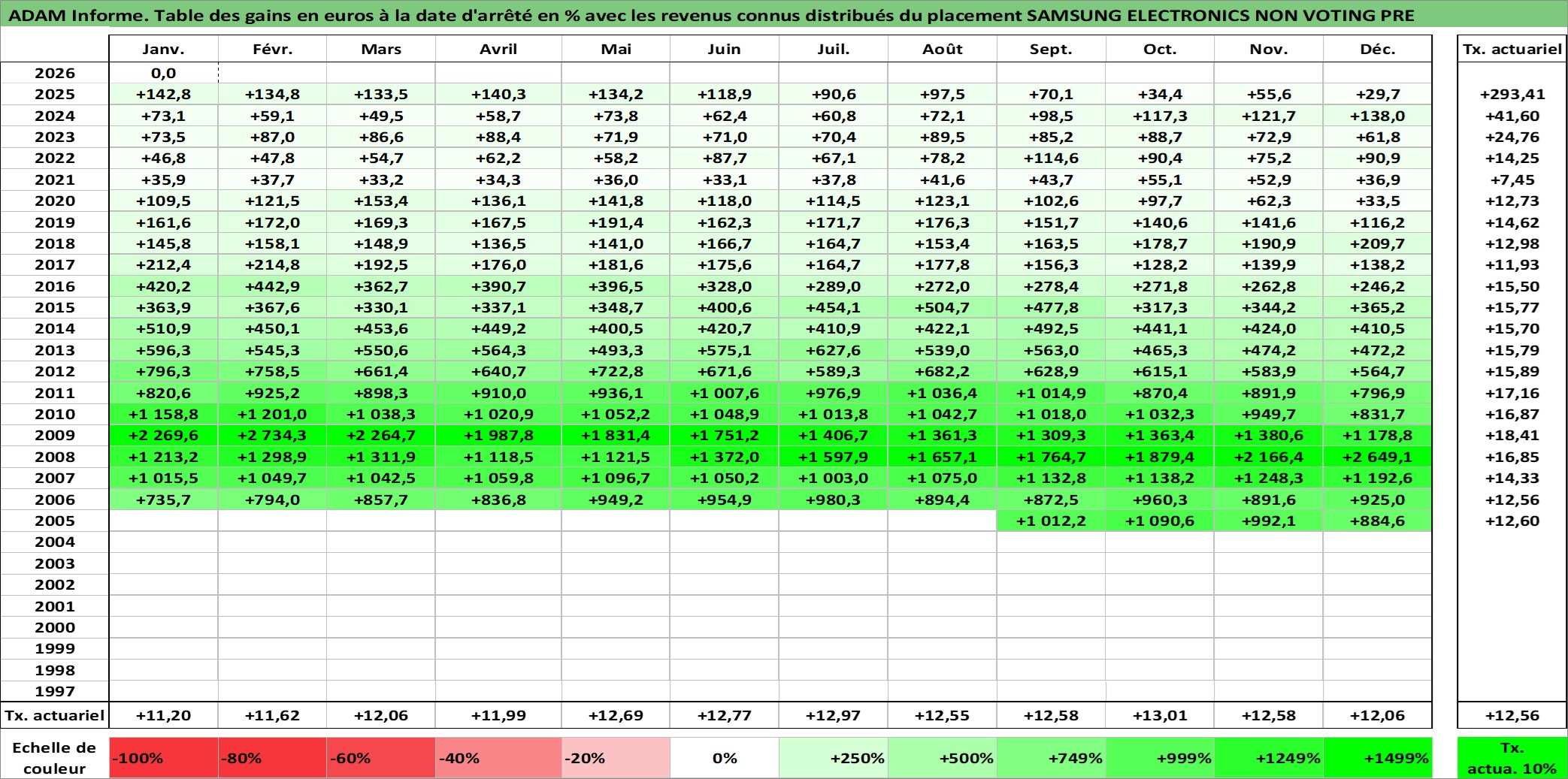The image size is (1568, 779).
Task: Select the -40% color swatch
Action: tap(498, 758)
